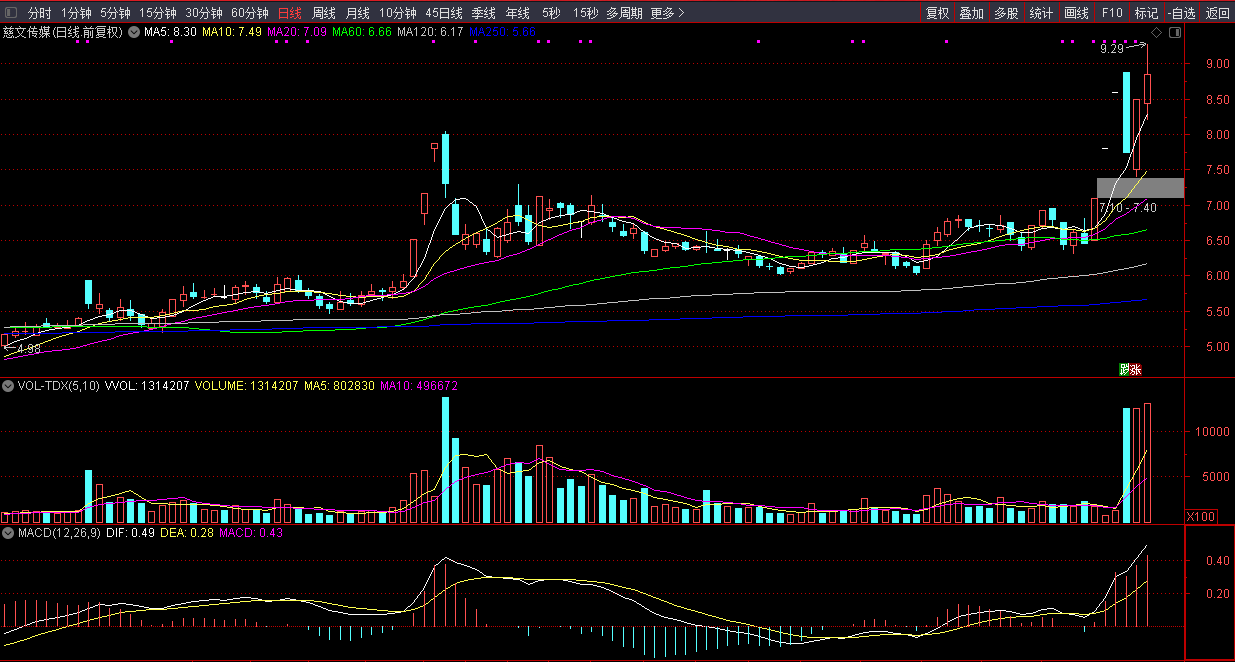The width and height of the screenshot is (1235, 662).
Task: Open the 画线 drawing tools
Action: [1076, 13]
